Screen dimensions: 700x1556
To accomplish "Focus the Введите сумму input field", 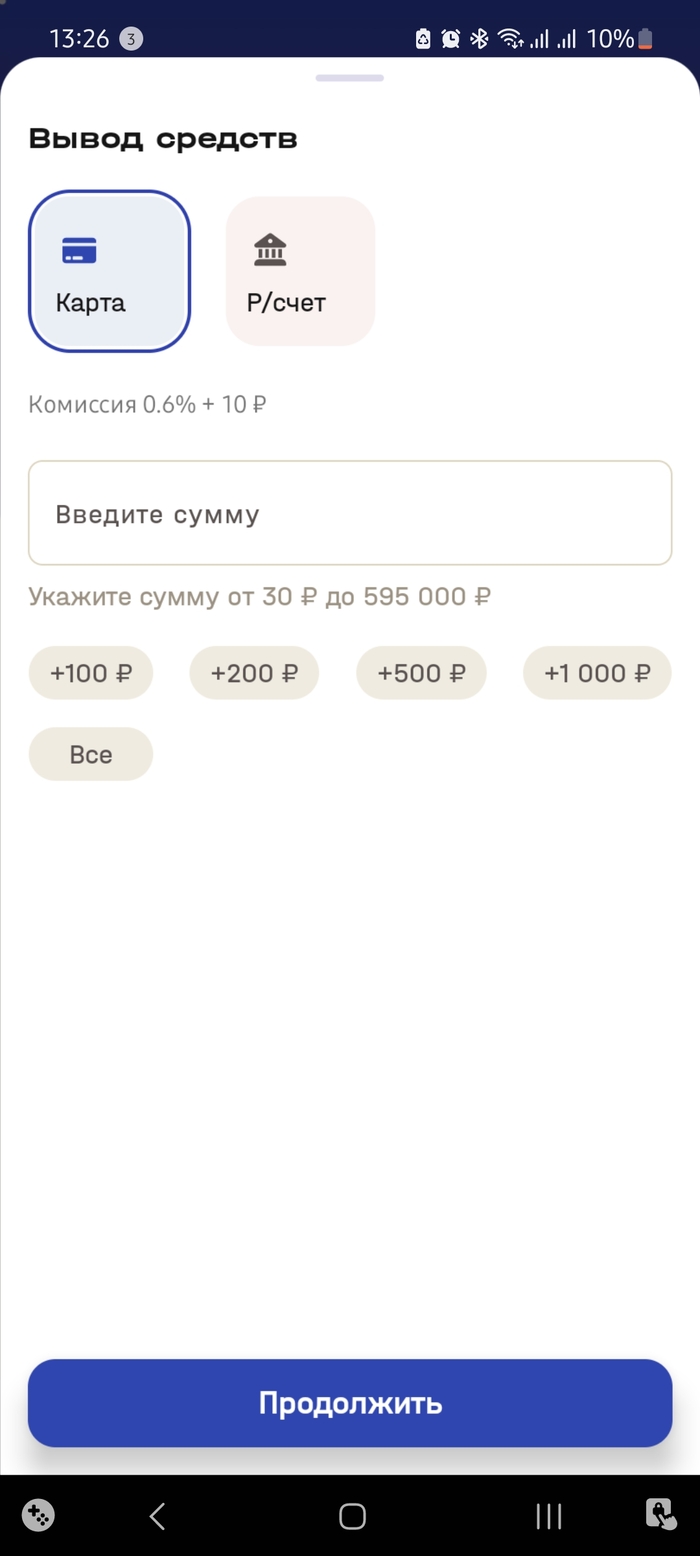I will tap(350, 514).
